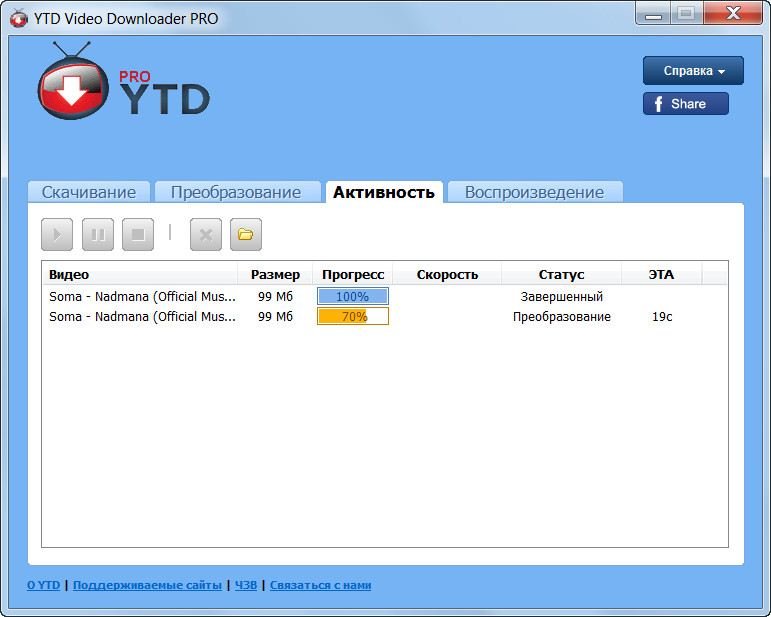Switch to the Скачивание tab
771x617 pixels.
(89, 192)
